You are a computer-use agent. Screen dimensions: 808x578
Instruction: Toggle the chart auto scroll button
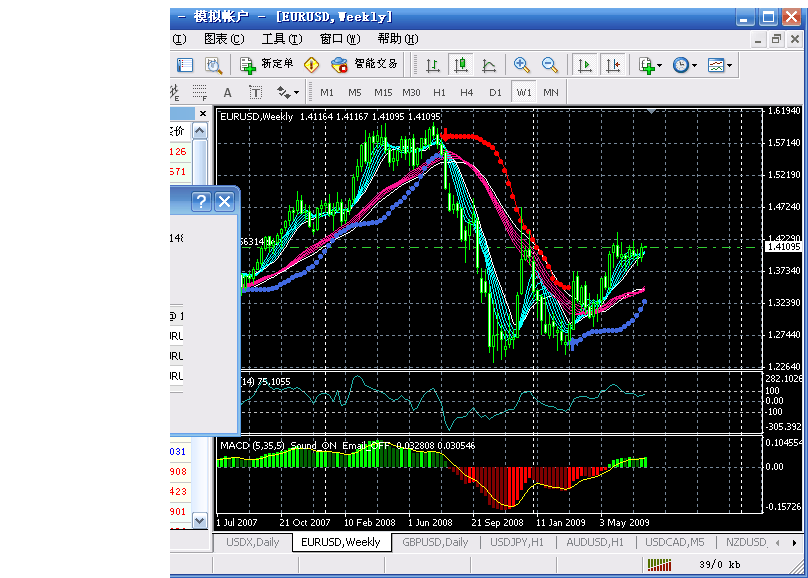[585, 65]
